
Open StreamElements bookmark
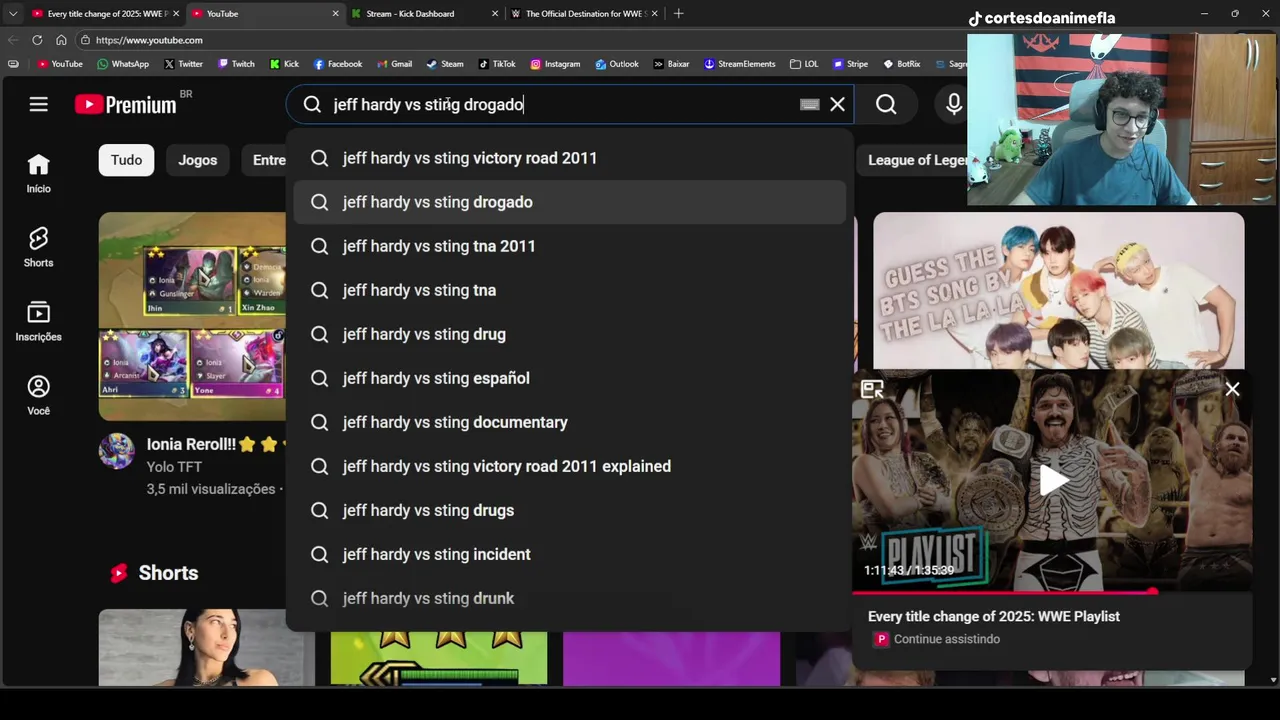(739, 64)
